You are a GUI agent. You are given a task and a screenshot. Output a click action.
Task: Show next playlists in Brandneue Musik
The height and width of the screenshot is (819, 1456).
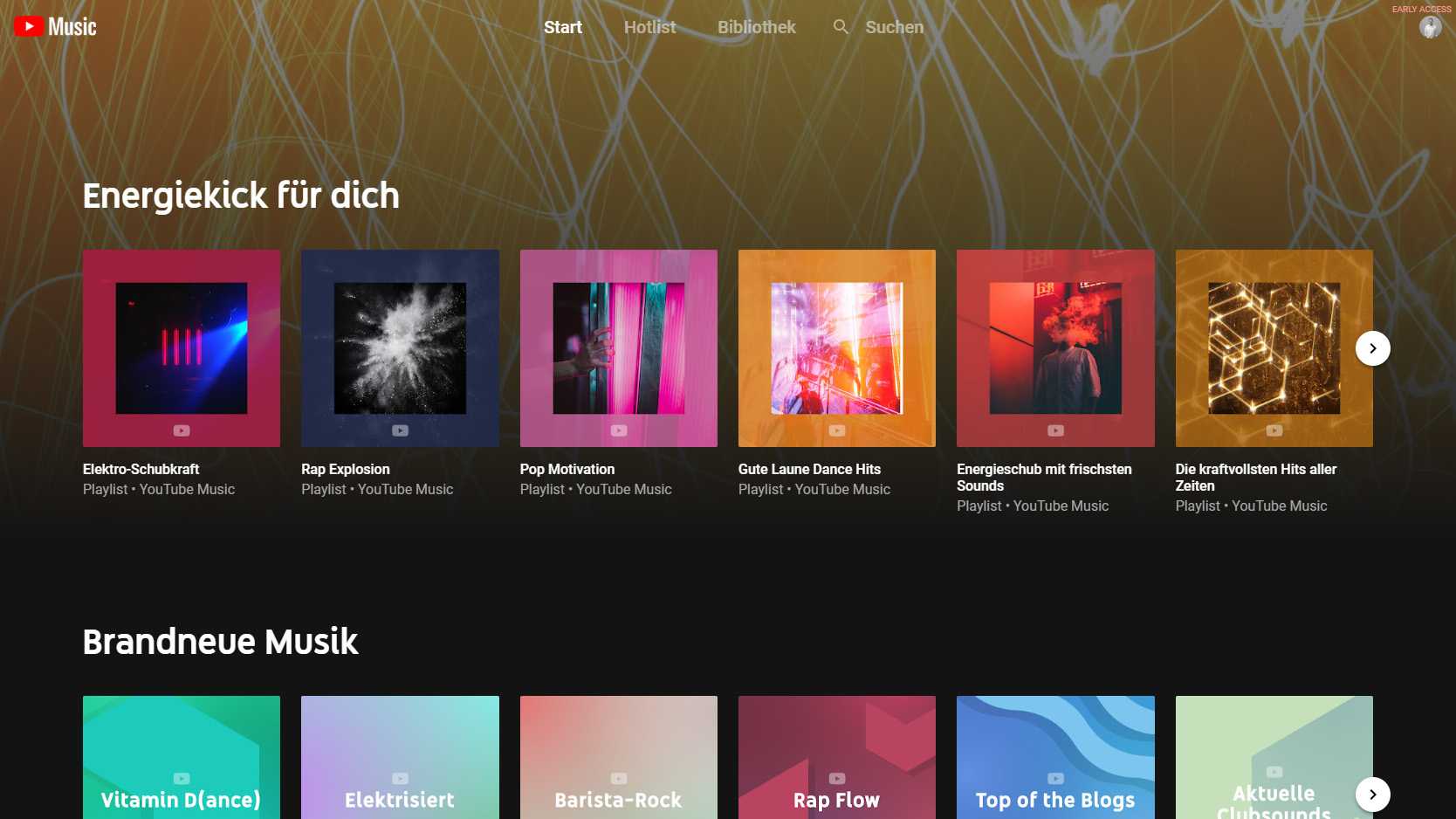1373,795
